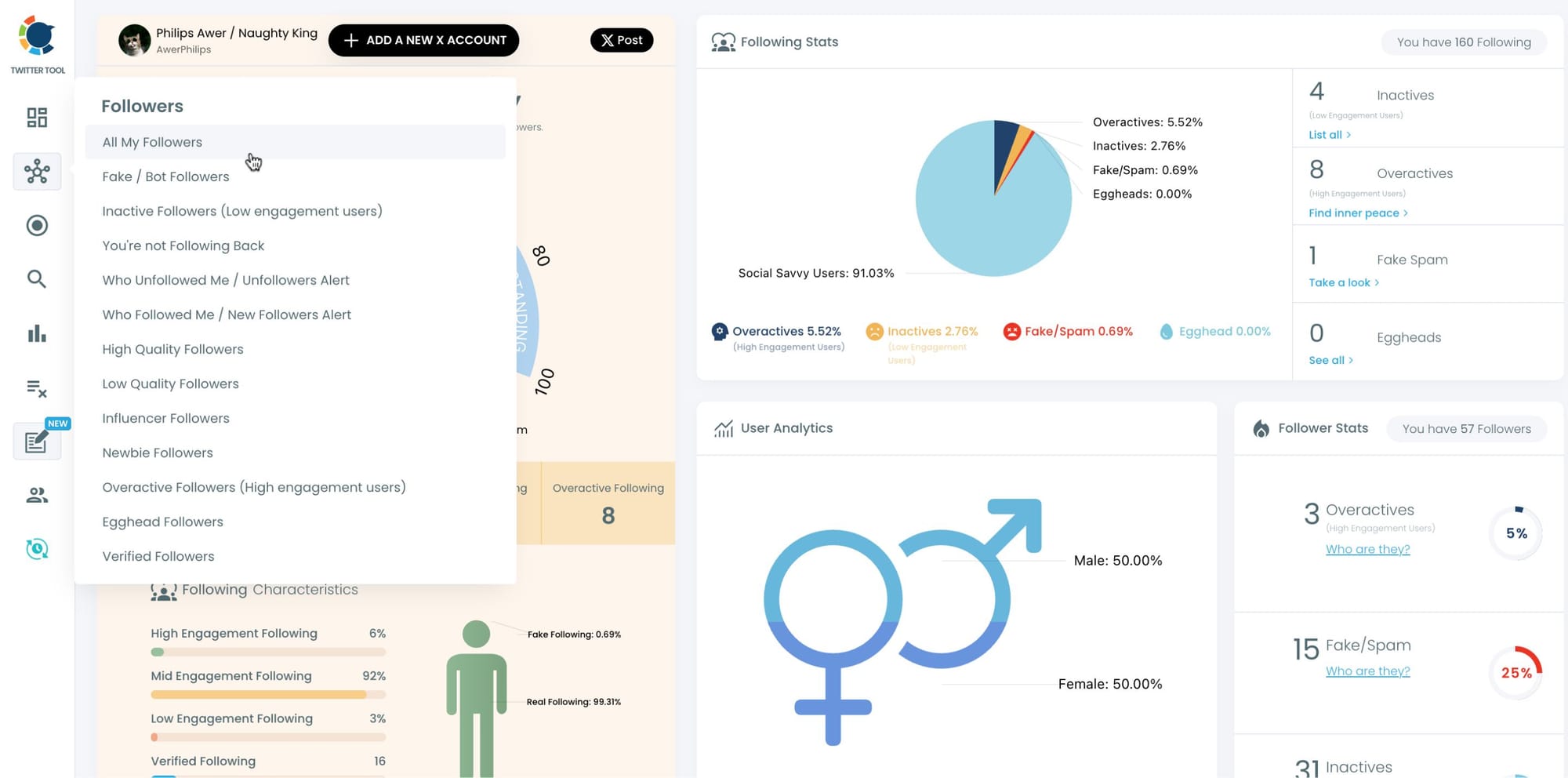Screen dimensions: 1568x778
Task: Open the circle target sidebar icon
Action: pos(37,226)
